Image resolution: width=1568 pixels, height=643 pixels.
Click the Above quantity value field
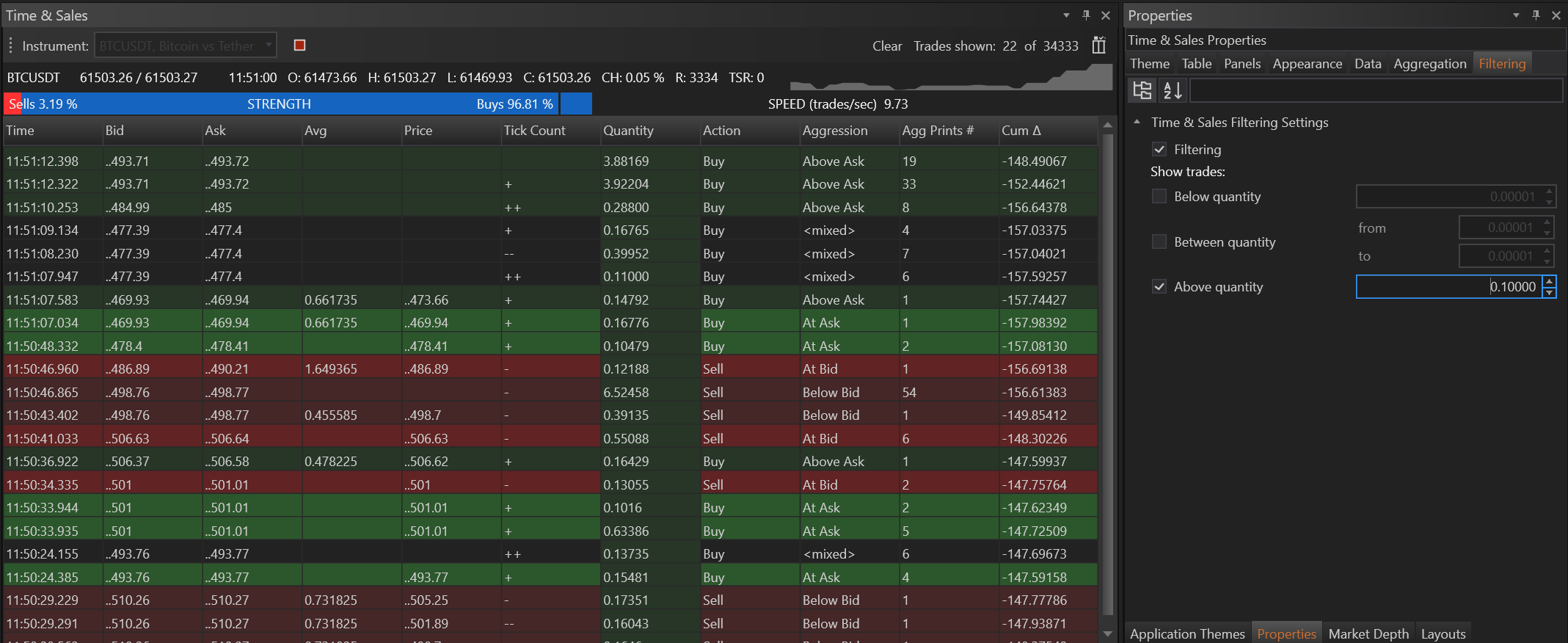[x=1448, y=287]
